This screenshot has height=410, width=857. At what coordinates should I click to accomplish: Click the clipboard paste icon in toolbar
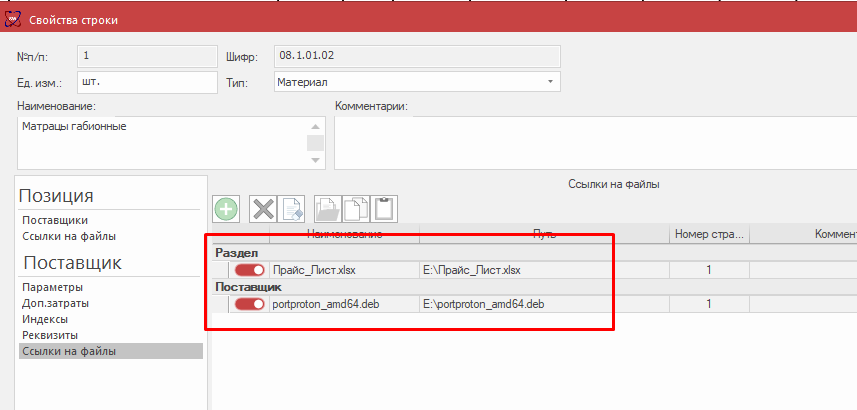(384, 209)
